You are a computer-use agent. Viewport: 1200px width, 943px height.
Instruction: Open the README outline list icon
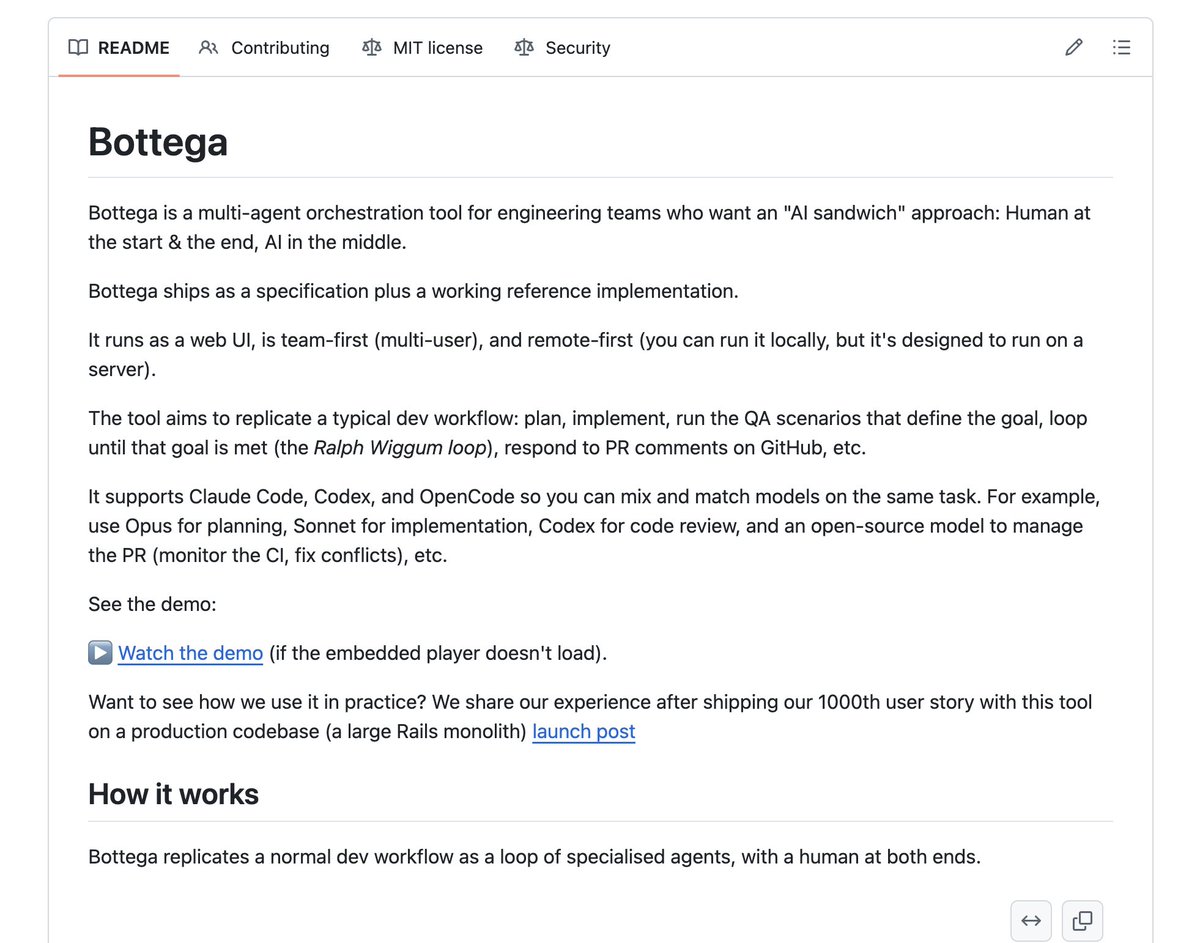pos(1122,47)
